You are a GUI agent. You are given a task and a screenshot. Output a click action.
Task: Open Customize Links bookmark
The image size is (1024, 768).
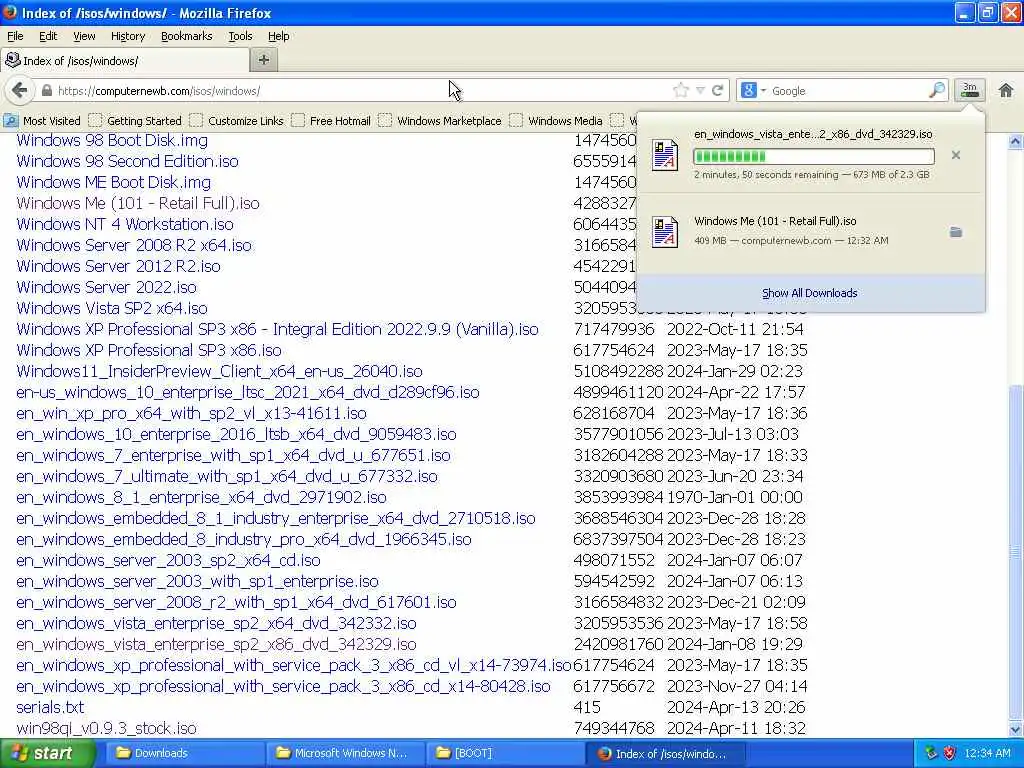pyautogui.click(x=236, y=121)
